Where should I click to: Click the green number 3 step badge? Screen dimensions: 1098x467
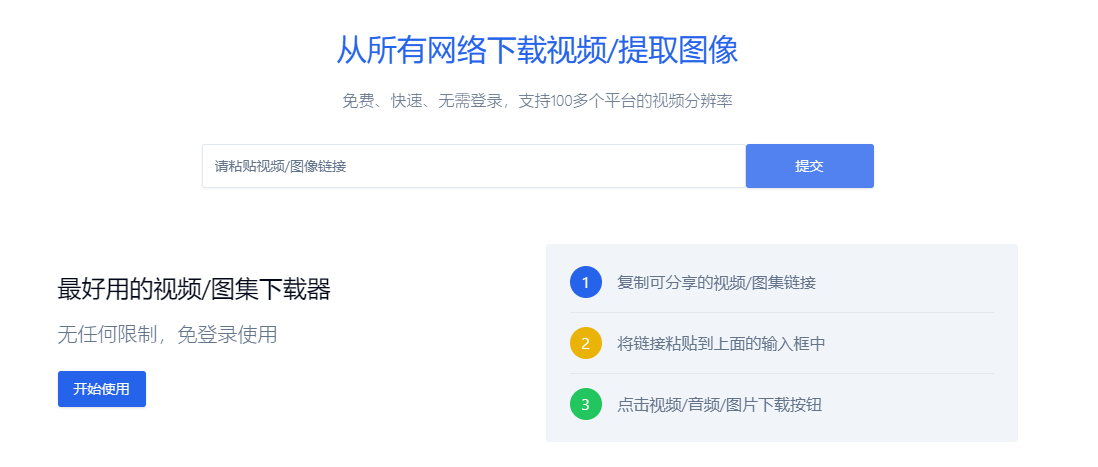click(585, 404)
